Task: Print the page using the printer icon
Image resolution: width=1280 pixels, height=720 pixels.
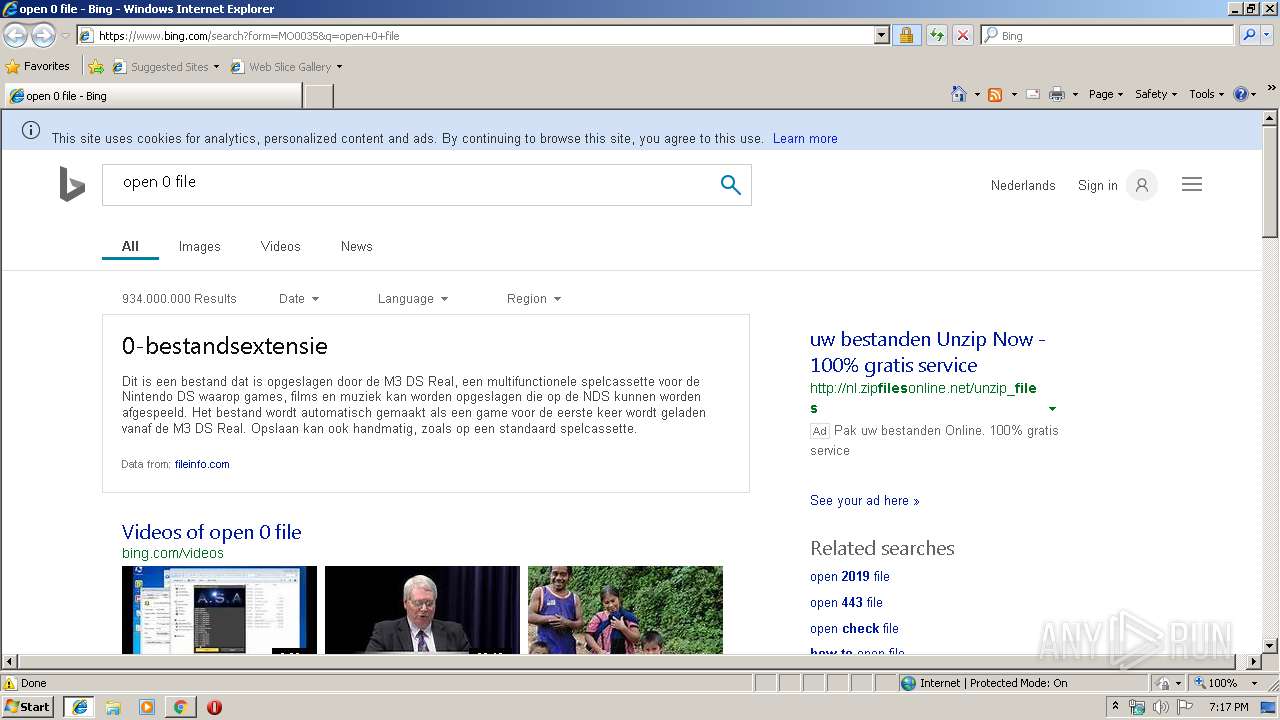Action: [x=1057, y=94]
